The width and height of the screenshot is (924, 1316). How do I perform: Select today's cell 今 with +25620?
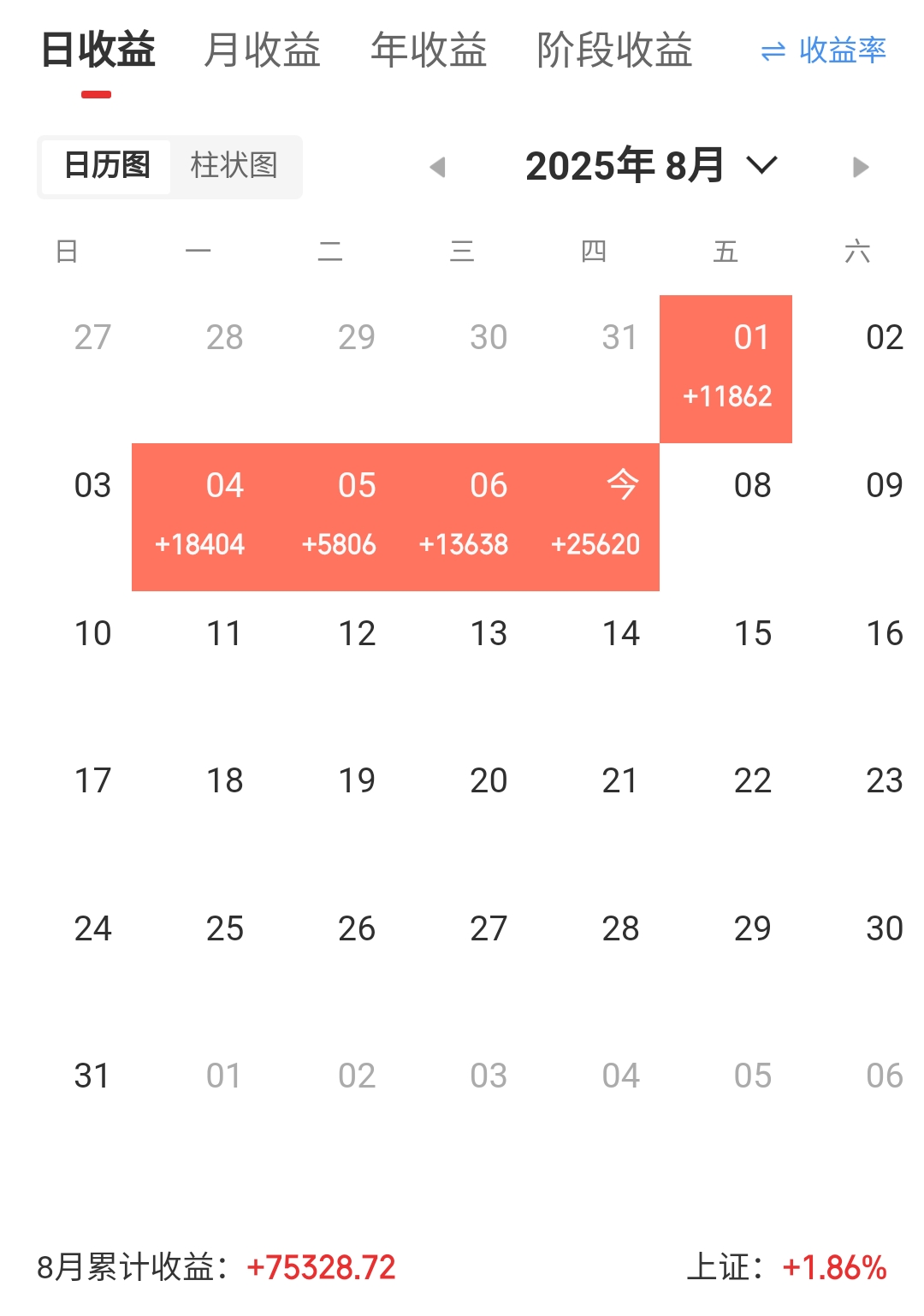[x=595, y=517]
